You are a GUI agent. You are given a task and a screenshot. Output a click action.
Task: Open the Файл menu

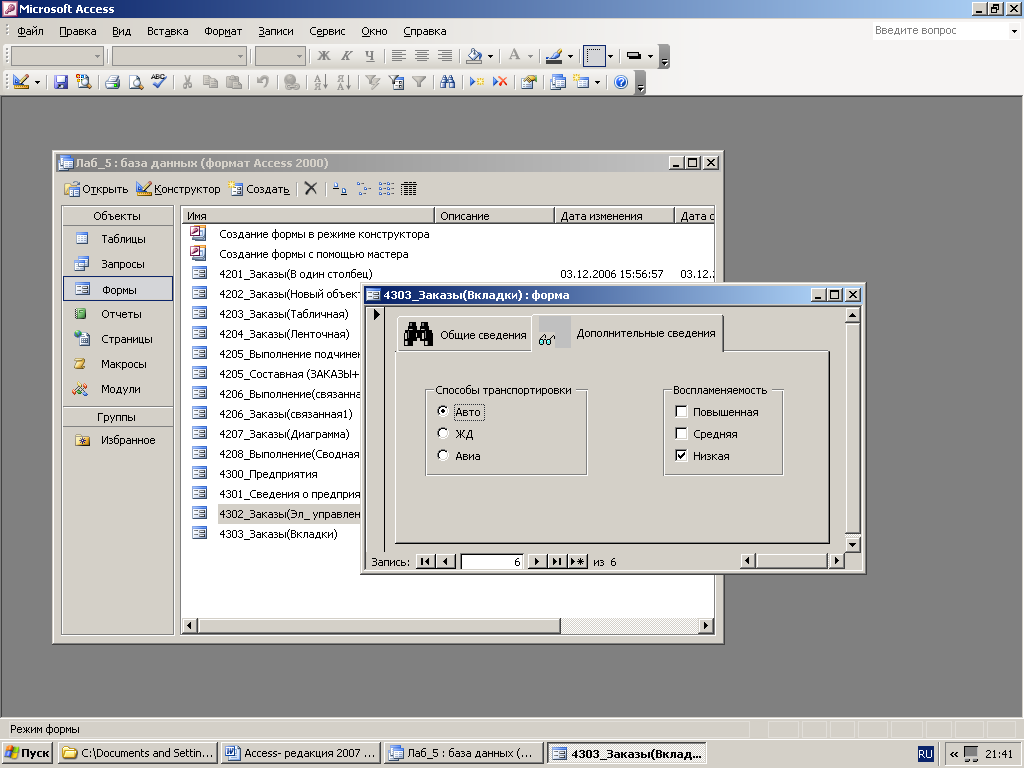click(30, 31)
